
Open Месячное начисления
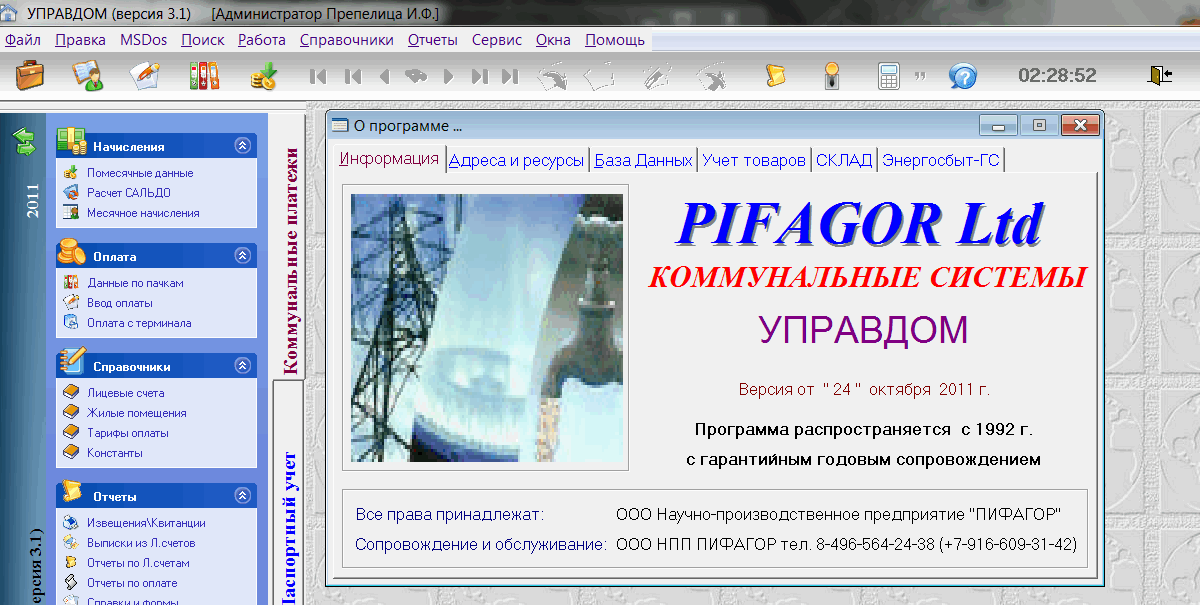pyautogui.click(x=143, y=213)
